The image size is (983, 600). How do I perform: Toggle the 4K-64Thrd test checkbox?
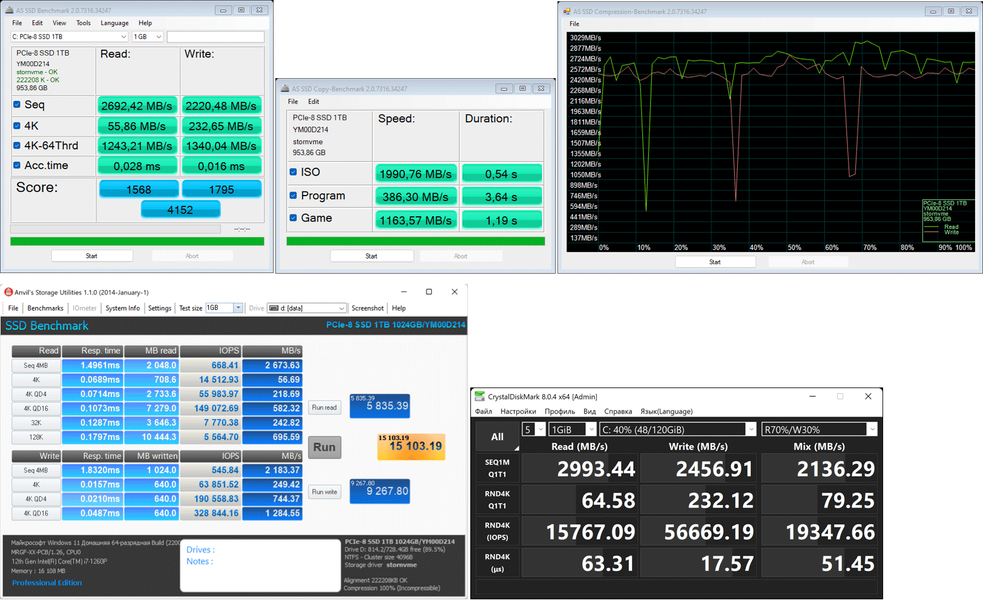[17, 146]
